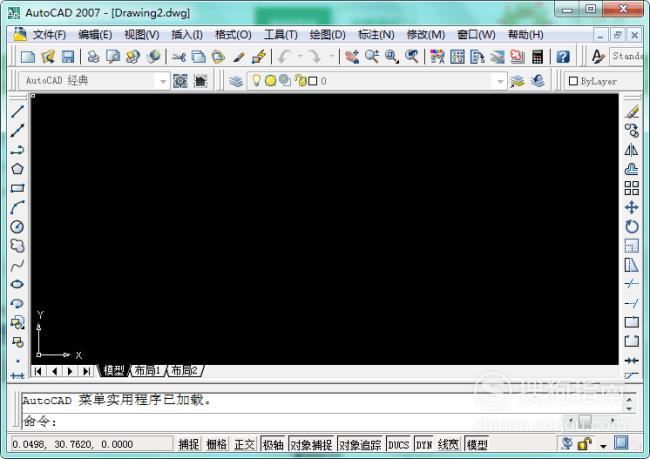This screenshot has width=650, height=459.
Task: Select the Extend tool
Action: (632, 303)
